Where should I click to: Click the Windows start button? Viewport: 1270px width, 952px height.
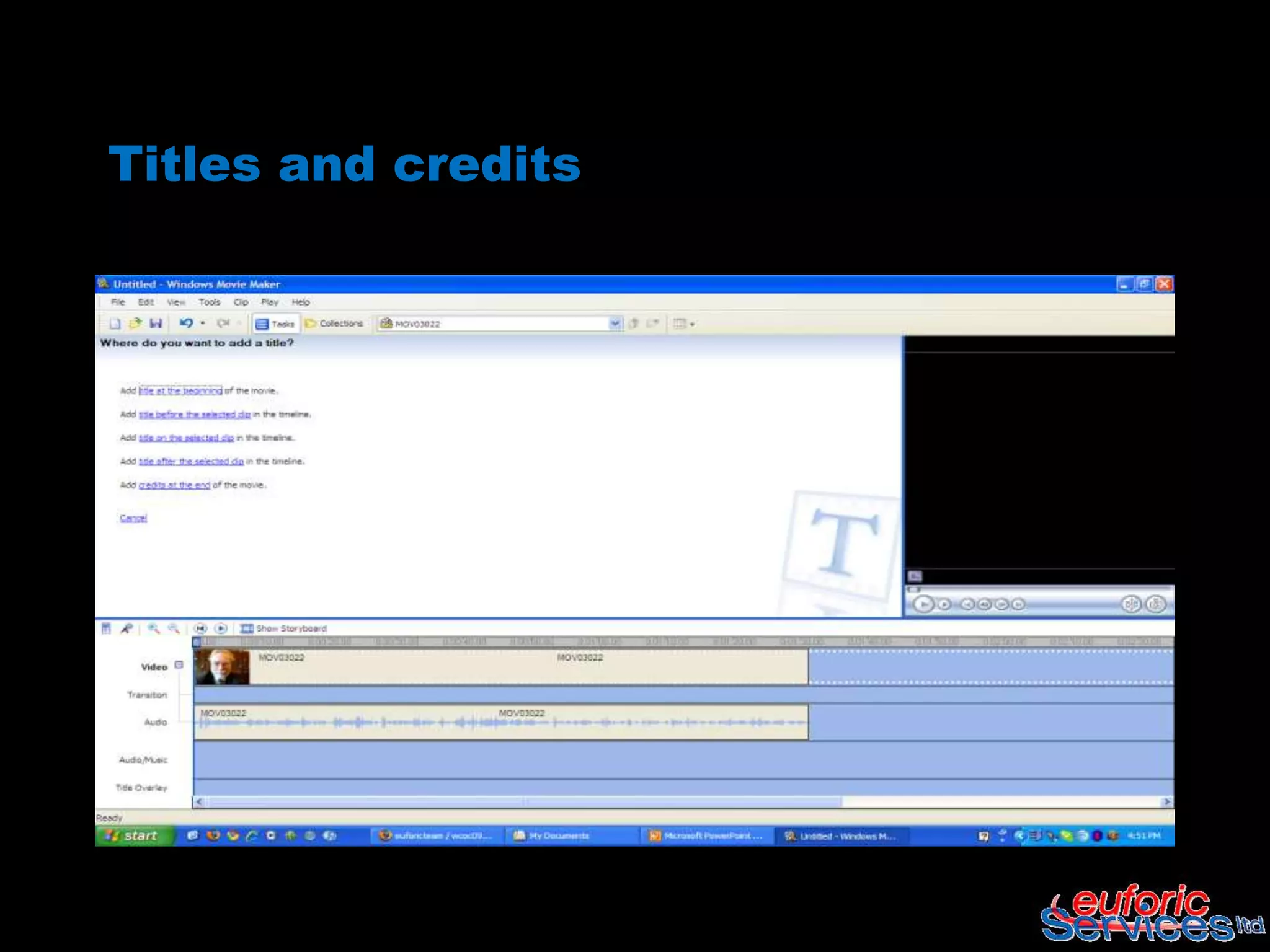135,836
